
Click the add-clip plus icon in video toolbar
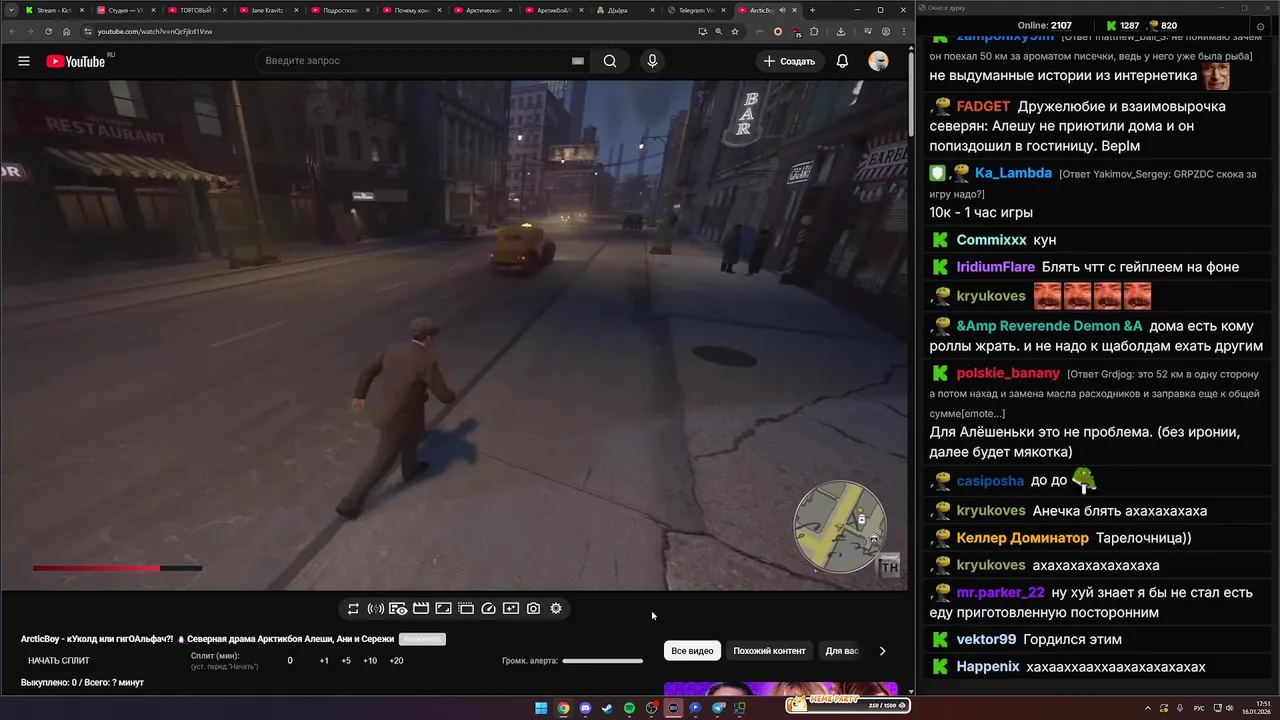(x=511, y=608)
